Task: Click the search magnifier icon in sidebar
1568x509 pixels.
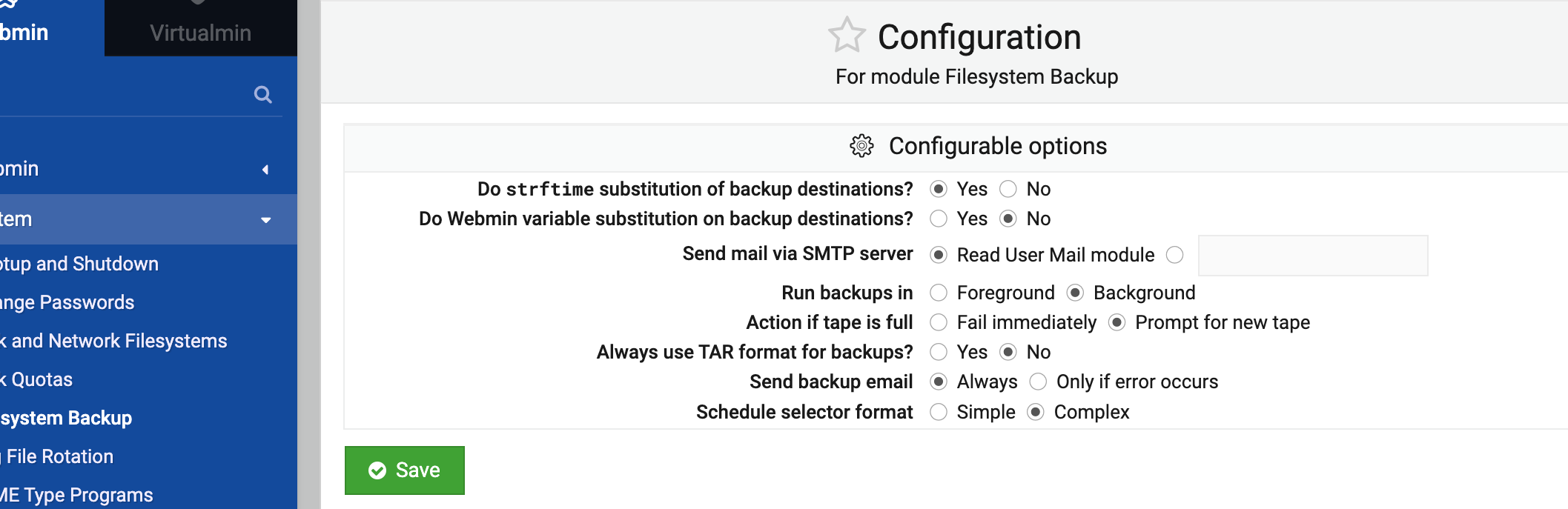Action: [x=262, y=95]
